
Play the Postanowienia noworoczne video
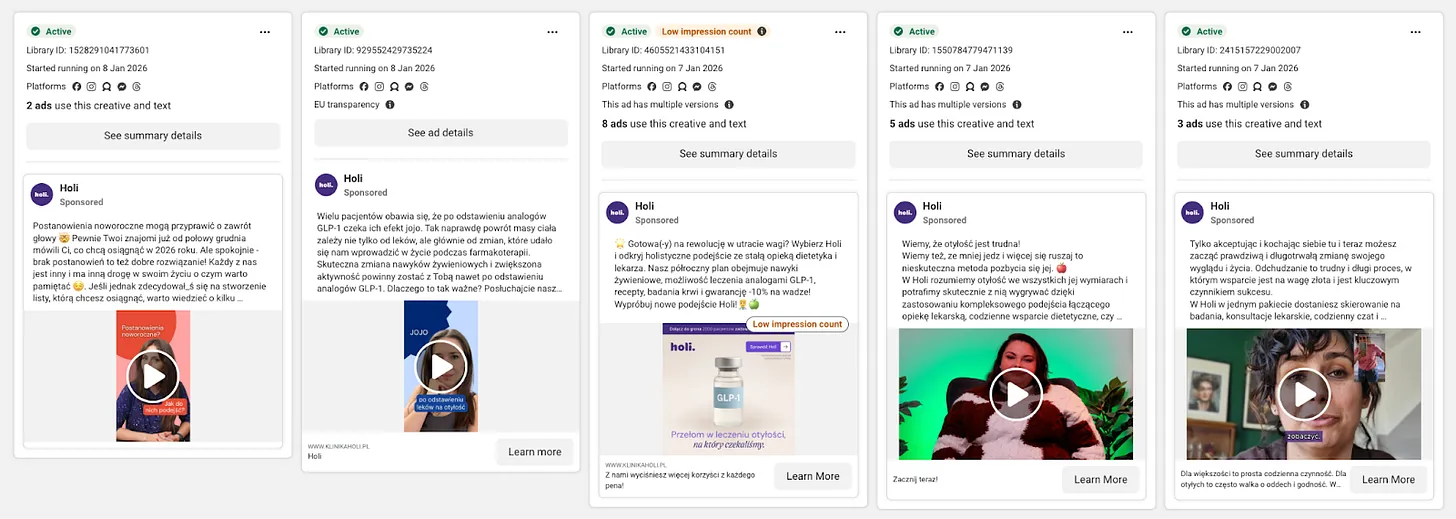click(153, 376)
